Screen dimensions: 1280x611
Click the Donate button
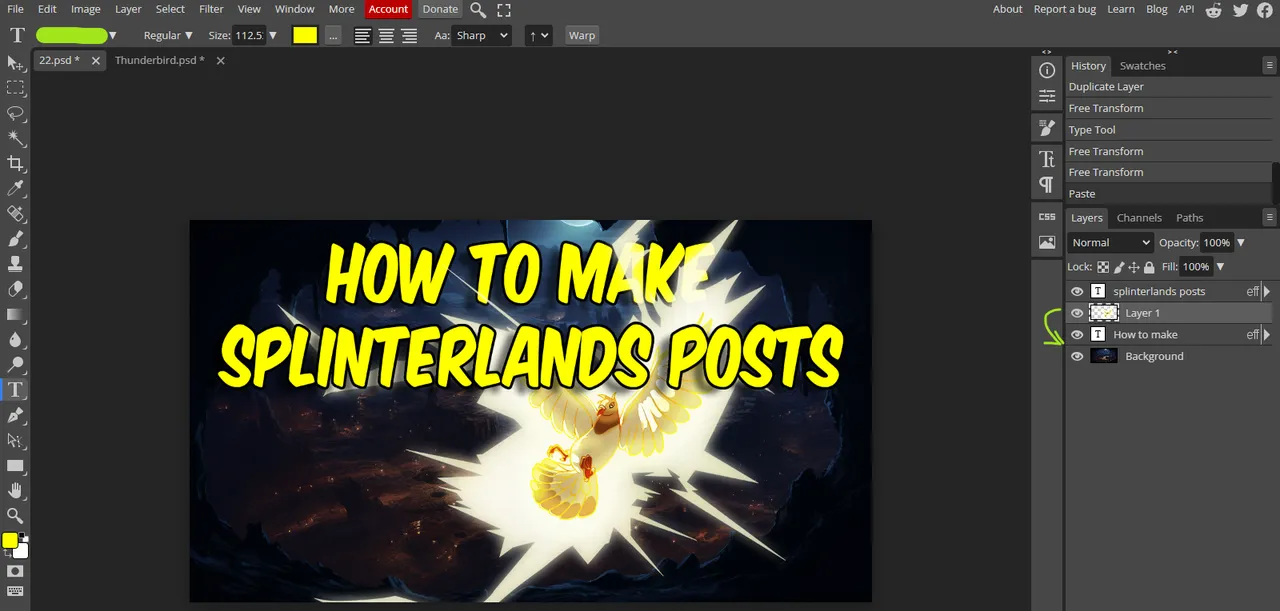point(440,9)
